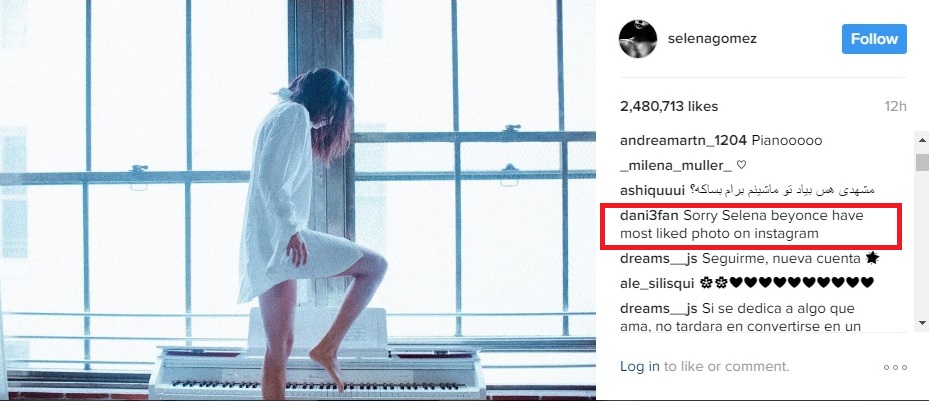Click the selenagomez profile avatar
The height and width of the screenshot is (401, 929).
(x=638, y=39)
